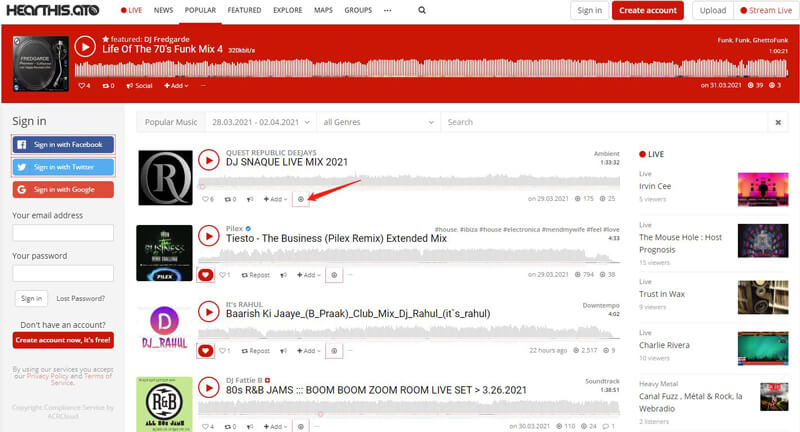Viewport: 800px width, 432px height.
Task: Sign in with Google
Action: (63, 189)
